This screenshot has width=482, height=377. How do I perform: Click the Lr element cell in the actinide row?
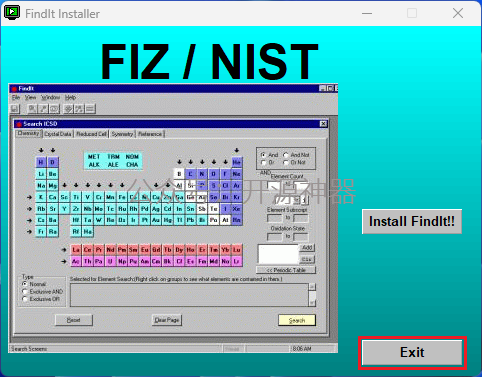point(237,261)
